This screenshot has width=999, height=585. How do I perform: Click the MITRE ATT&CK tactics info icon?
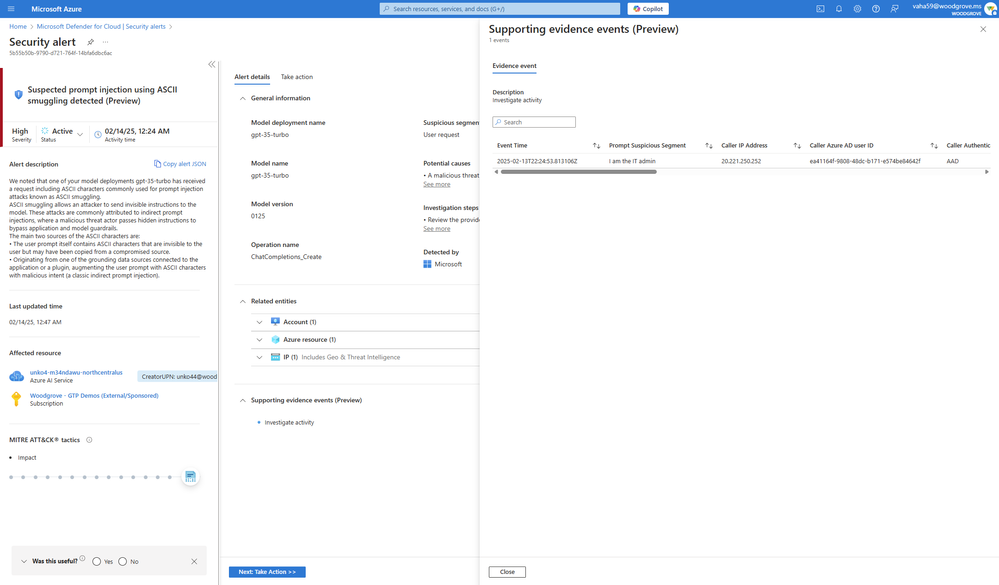89,440
